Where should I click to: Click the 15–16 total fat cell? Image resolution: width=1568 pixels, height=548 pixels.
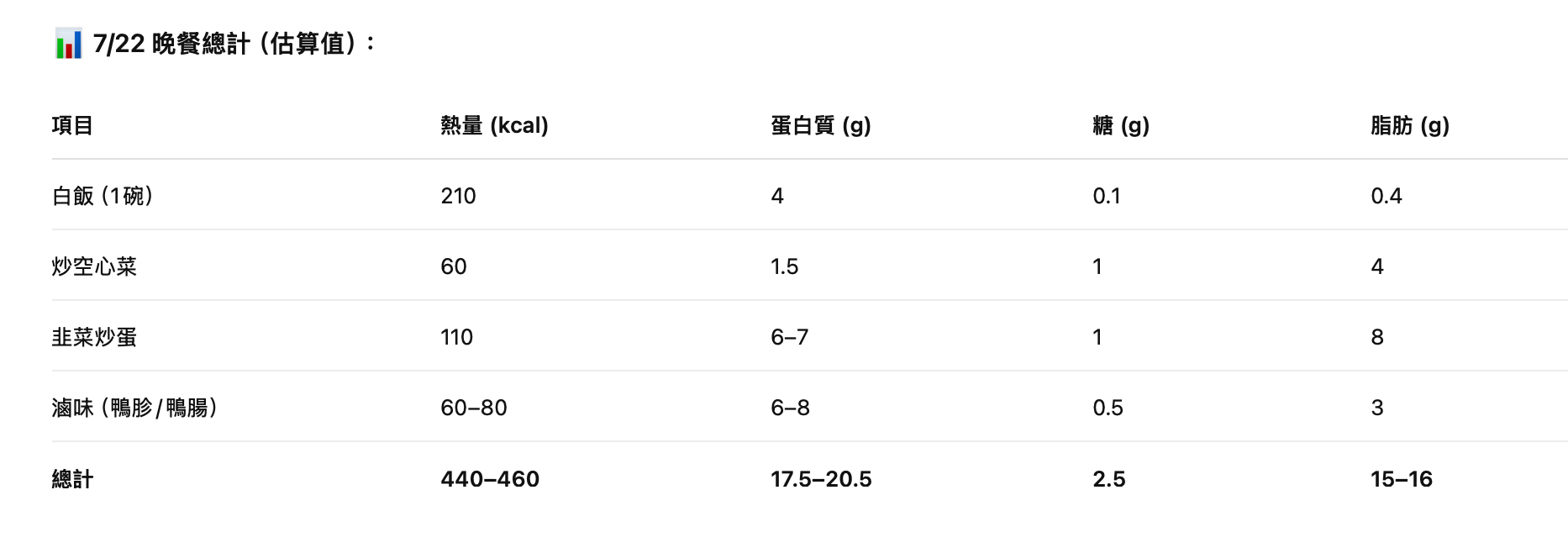1401,479
